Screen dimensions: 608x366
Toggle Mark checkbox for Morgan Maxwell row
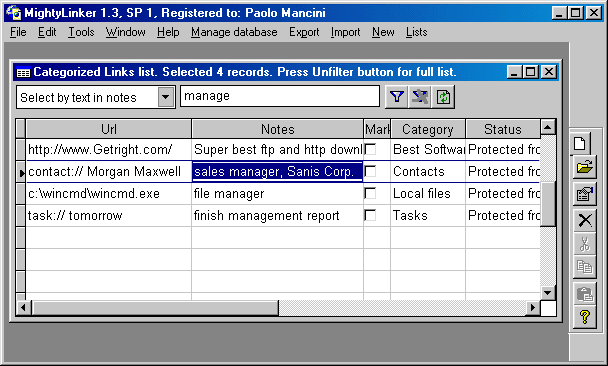370,171
